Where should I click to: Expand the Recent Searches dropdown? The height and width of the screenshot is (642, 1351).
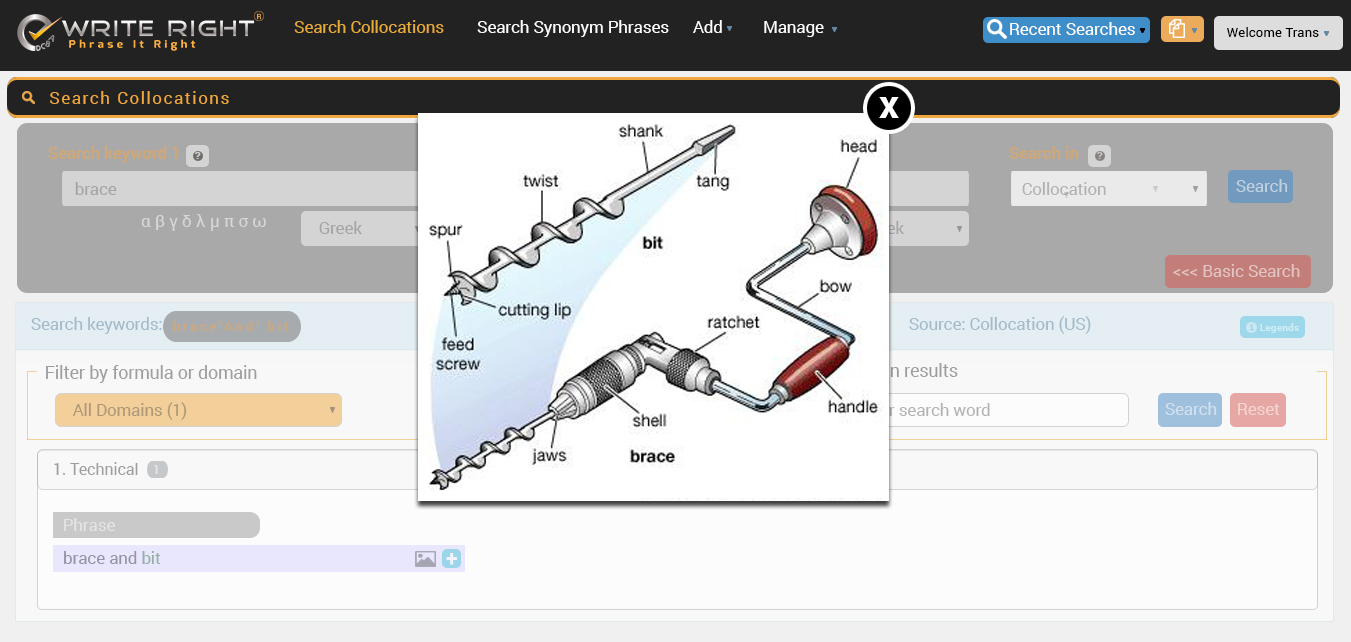(1065, 30)
